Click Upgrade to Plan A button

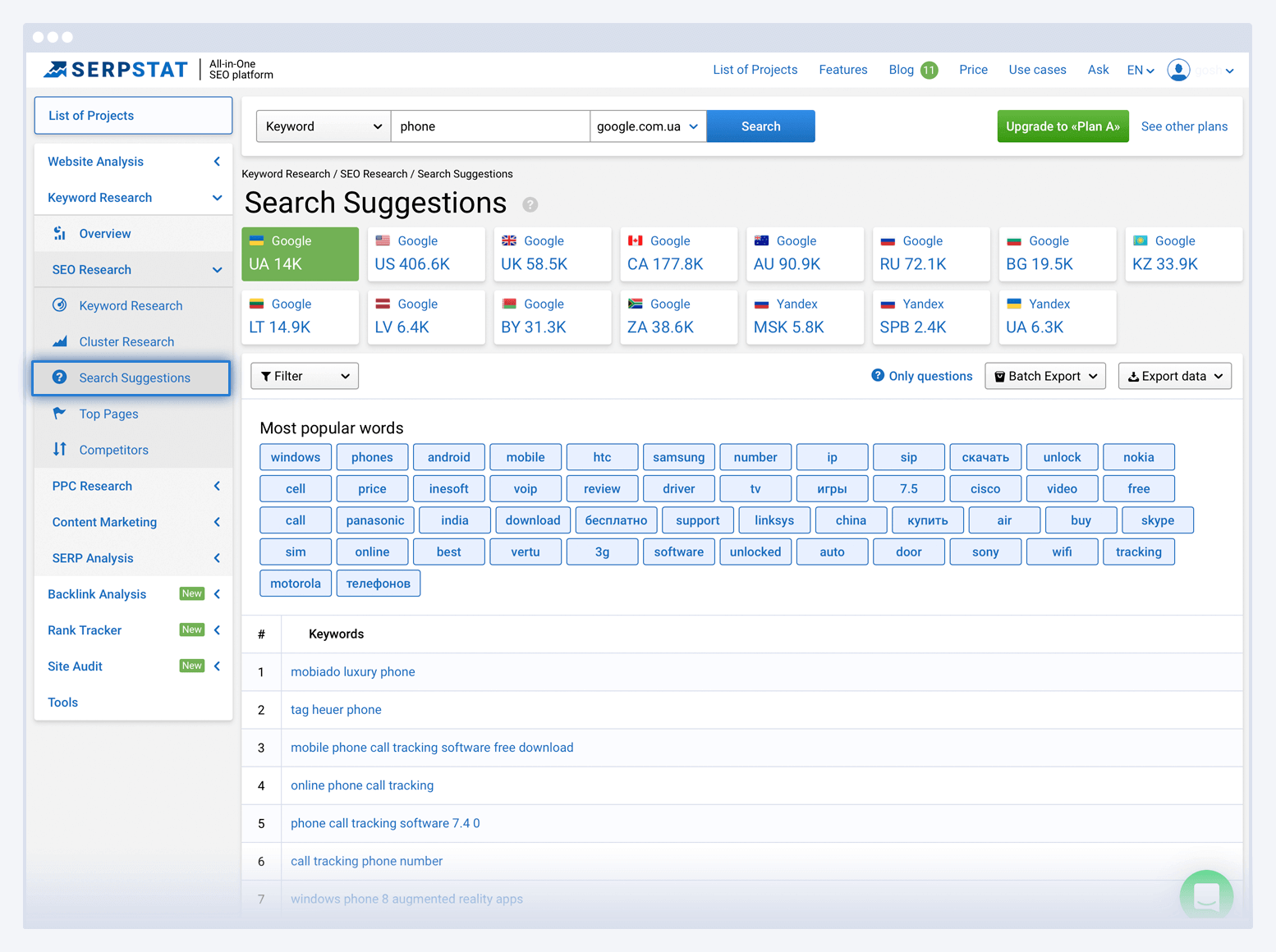click(x=1063, y=126)
